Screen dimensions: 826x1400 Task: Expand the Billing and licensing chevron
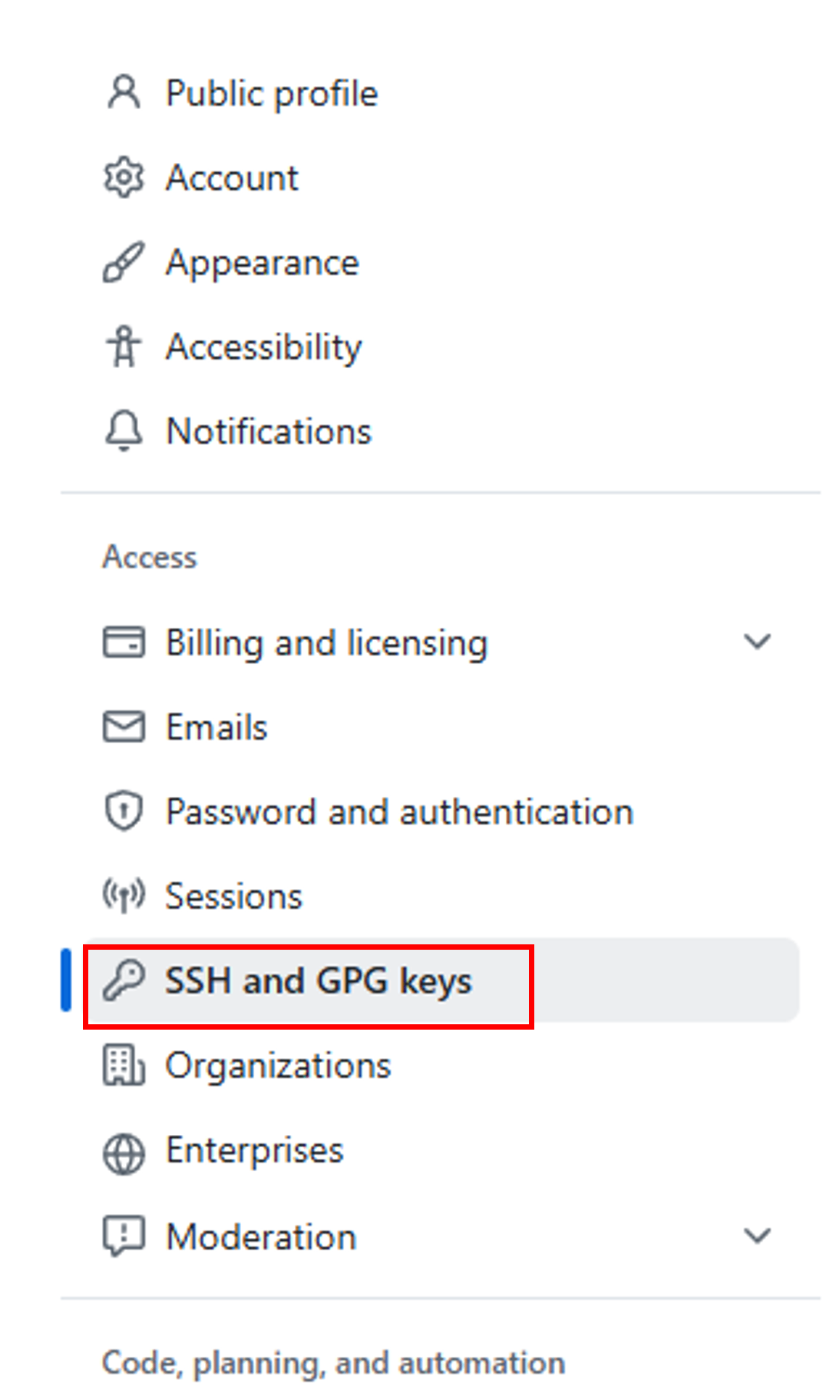[x=757, y=642]
